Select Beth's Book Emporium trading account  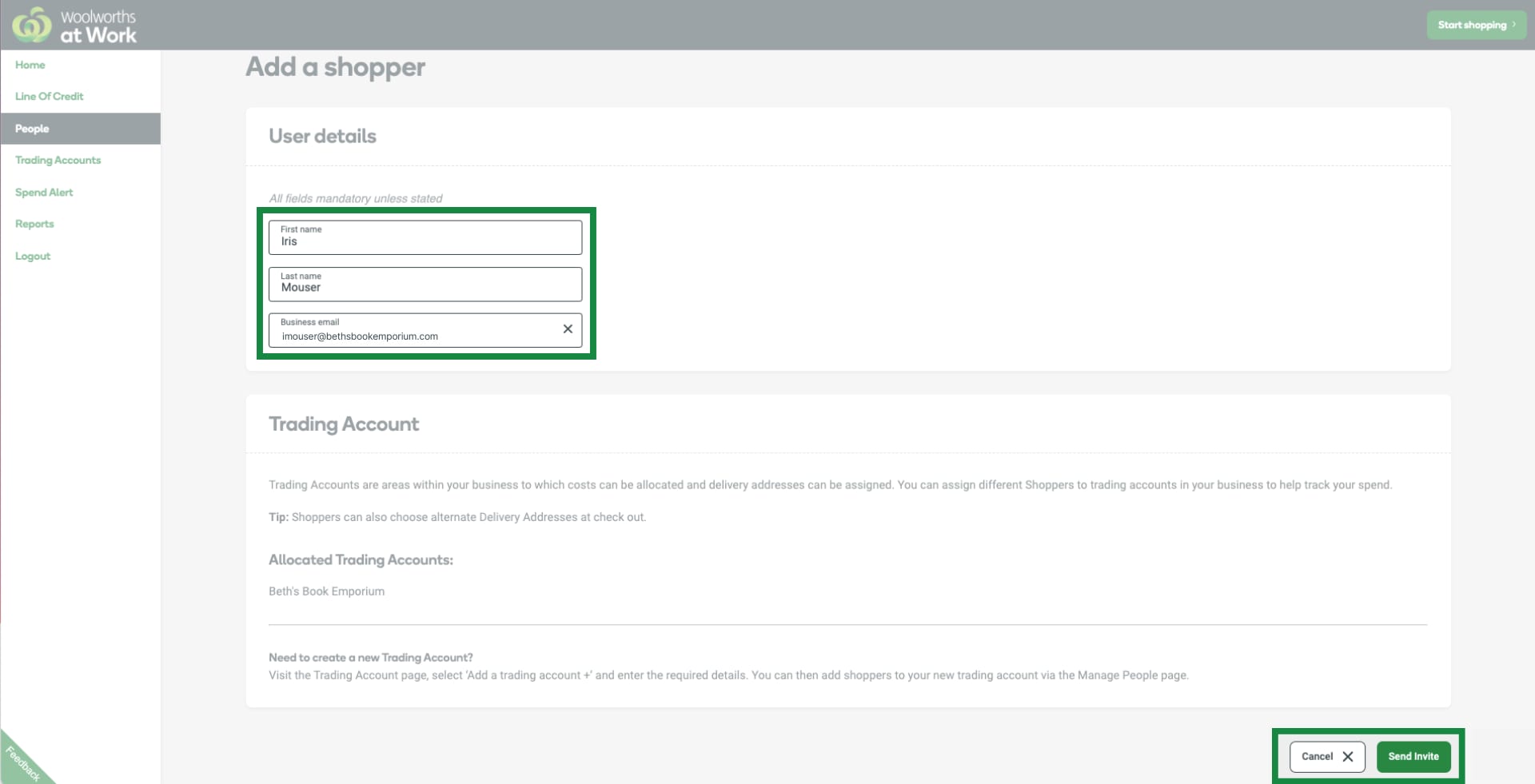coord(325,591)
